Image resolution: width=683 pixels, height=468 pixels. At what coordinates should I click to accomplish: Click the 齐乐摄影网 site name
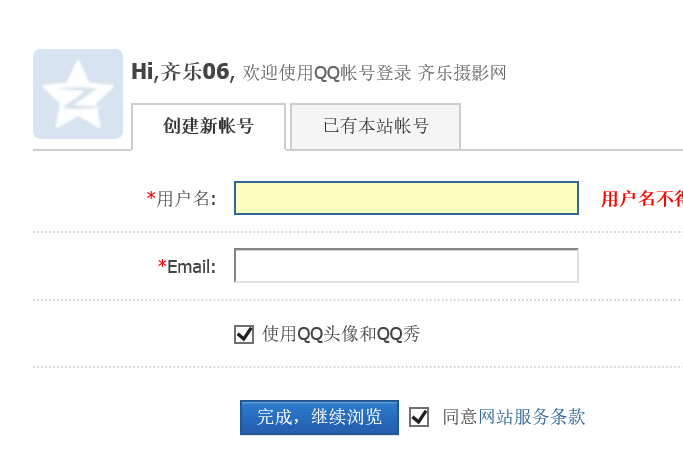tap(462, 72)
